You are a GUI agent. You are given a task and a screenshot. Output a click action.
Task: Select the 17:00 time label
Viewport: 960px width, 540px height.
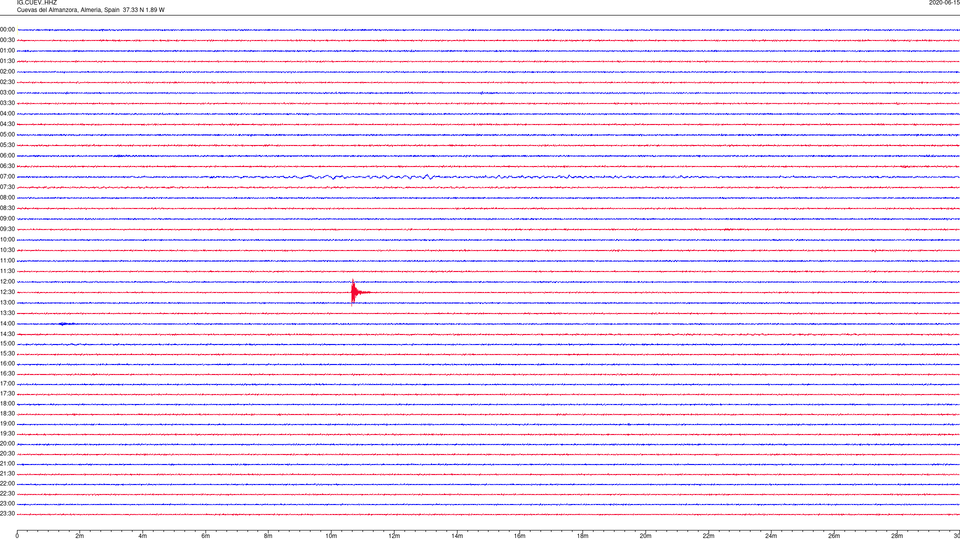(x=7, y=384)
